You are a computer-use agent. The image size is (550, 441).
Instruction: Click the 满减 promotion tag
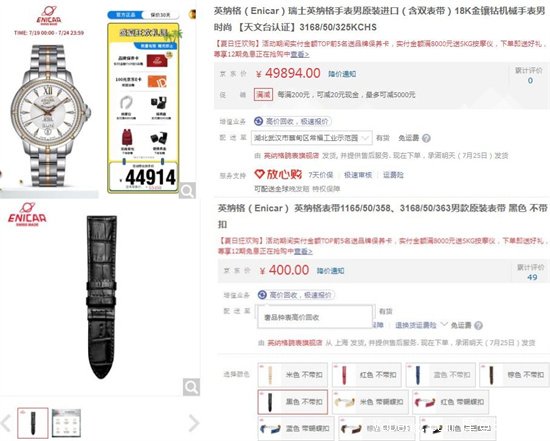(263, 94)
